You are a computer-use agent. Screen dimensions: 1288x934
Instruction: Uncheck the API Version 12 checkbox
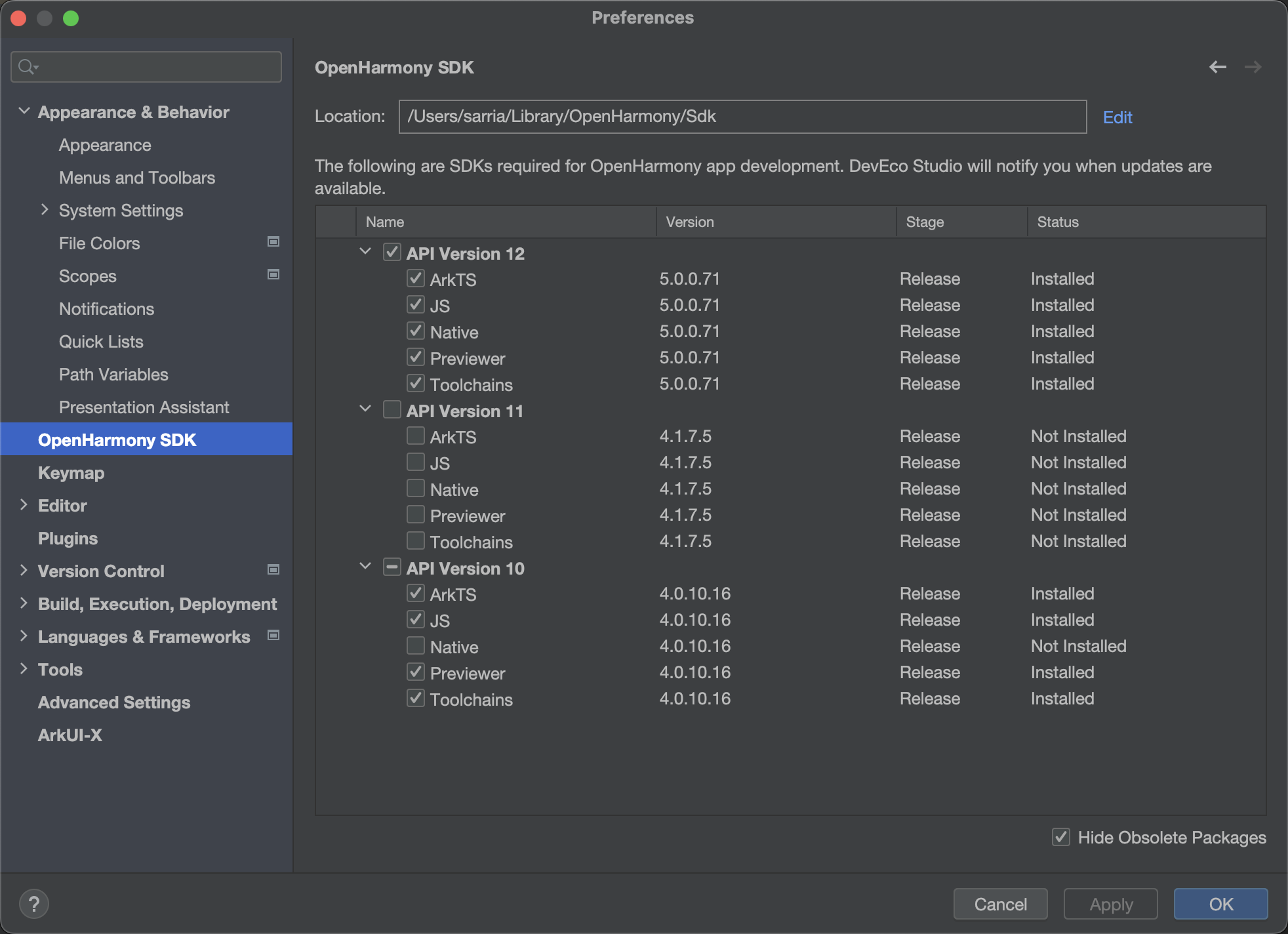[x=392, y=252]
